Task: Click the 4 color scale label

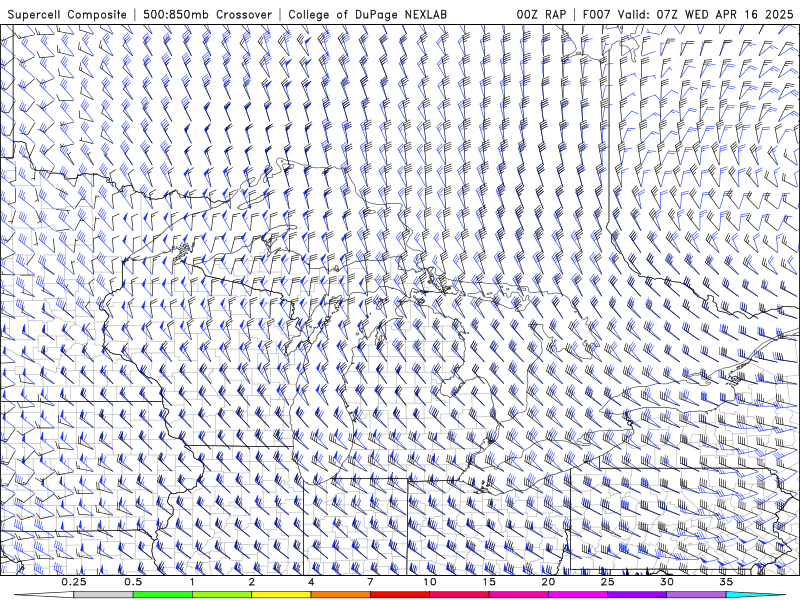Action: (311, 582)
